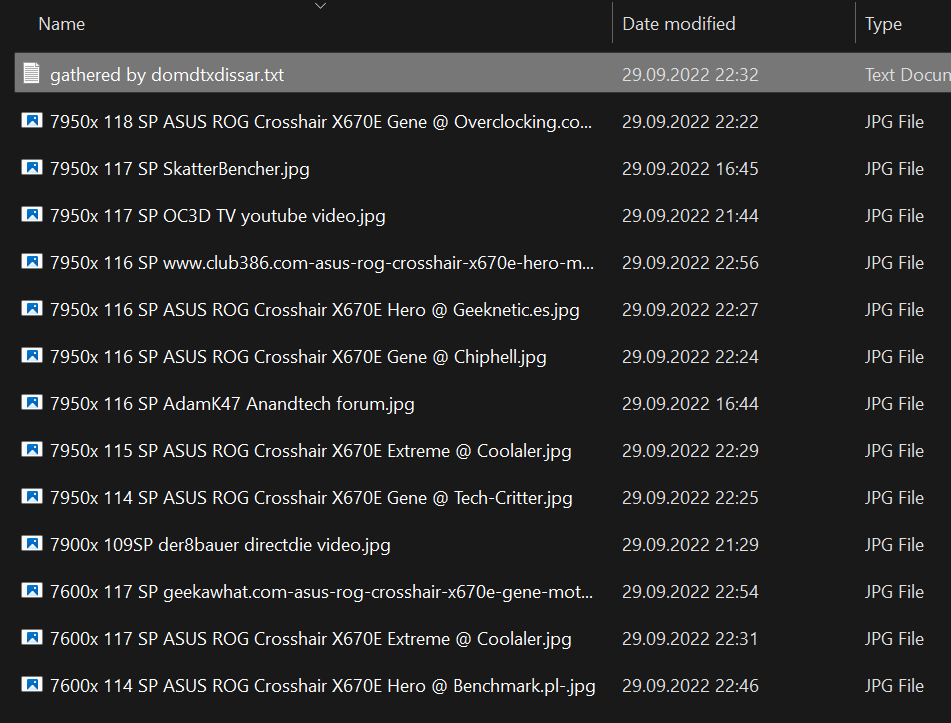Select the 7600x 117 SP geekawhat.com file

point(321,592)
